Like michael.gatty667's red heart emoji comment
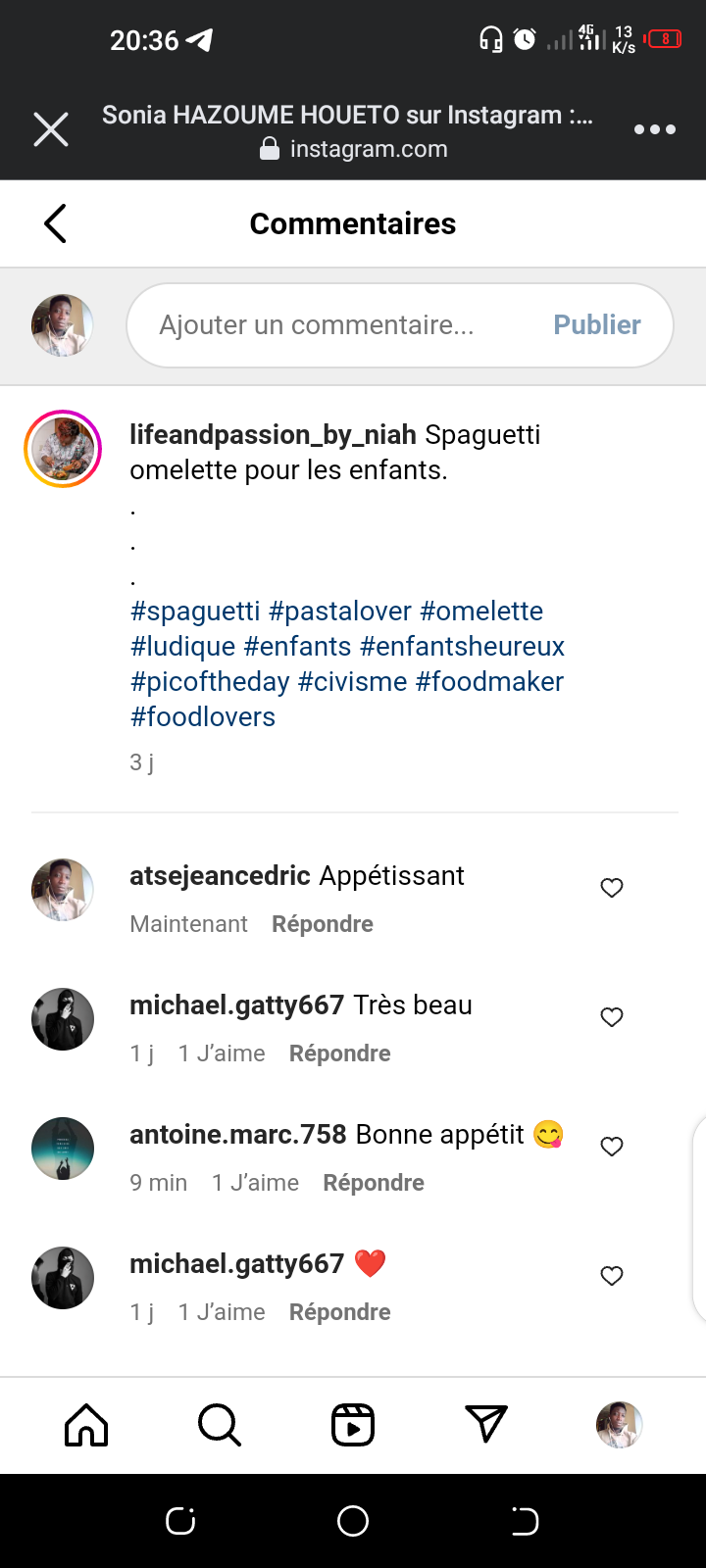The height and width of the screenshot is (1568, 706). [612, 1276]
